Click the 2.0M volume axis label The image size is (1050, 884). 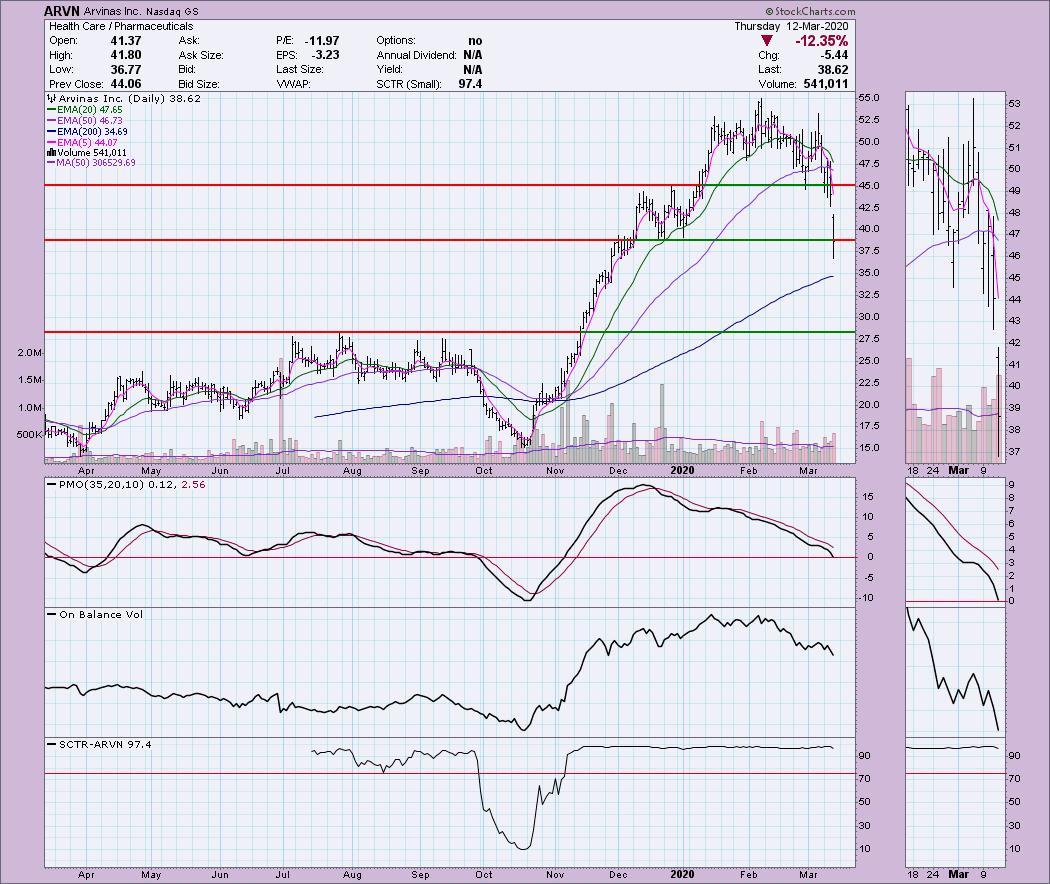click(30, 353)
